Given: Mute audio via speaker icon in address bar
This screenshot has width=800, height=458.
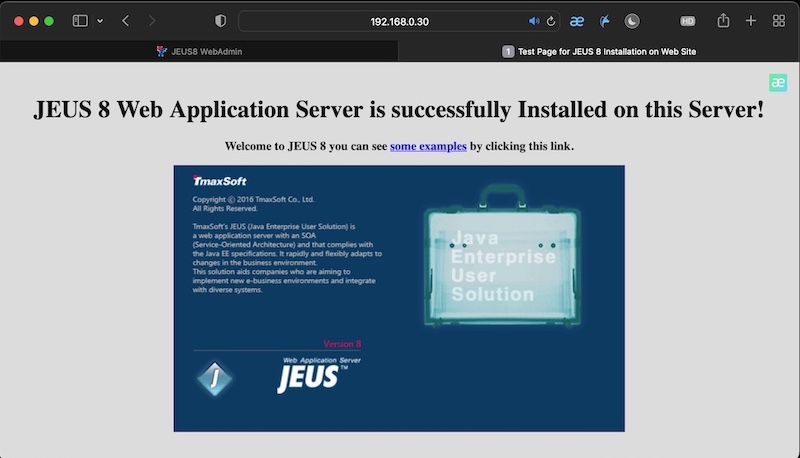Looking at the screenshot, I should (x=534, y=21).
